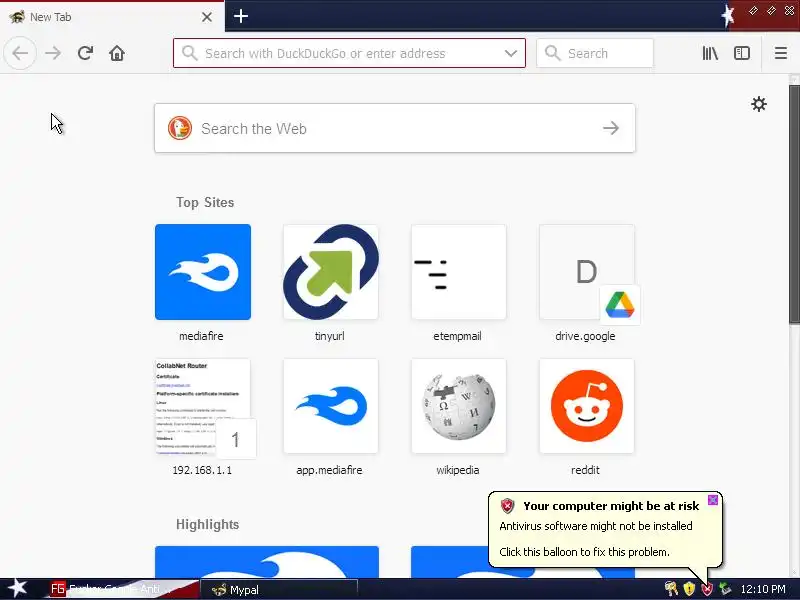Open the mediafire top site tile
Viewport: 800px width, 600px height.
coord(203,272)
